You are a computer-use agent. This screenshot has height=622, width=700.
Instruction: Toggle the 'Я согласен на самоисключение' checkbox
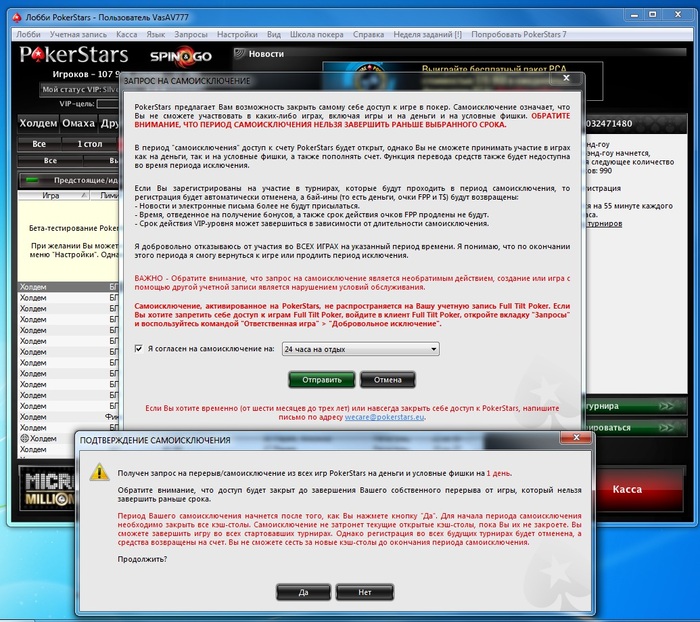pyautogui.click(x=138, y=349)
